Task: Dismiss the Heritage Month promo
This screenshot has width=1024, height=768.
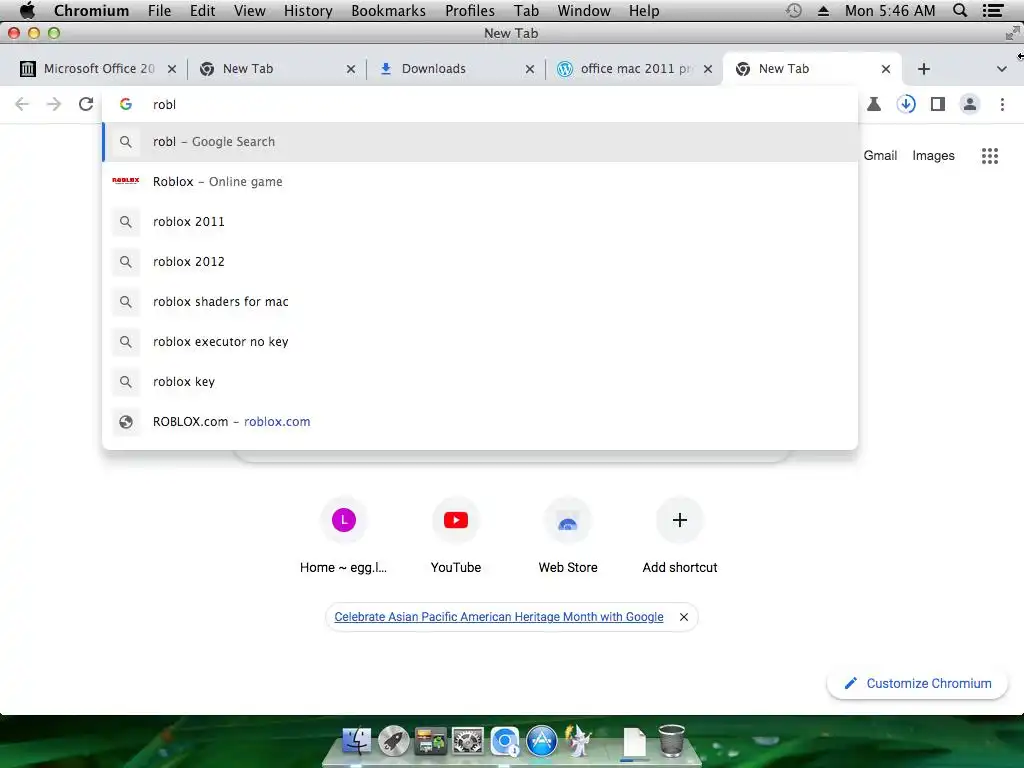Action: tap(683, 616)
